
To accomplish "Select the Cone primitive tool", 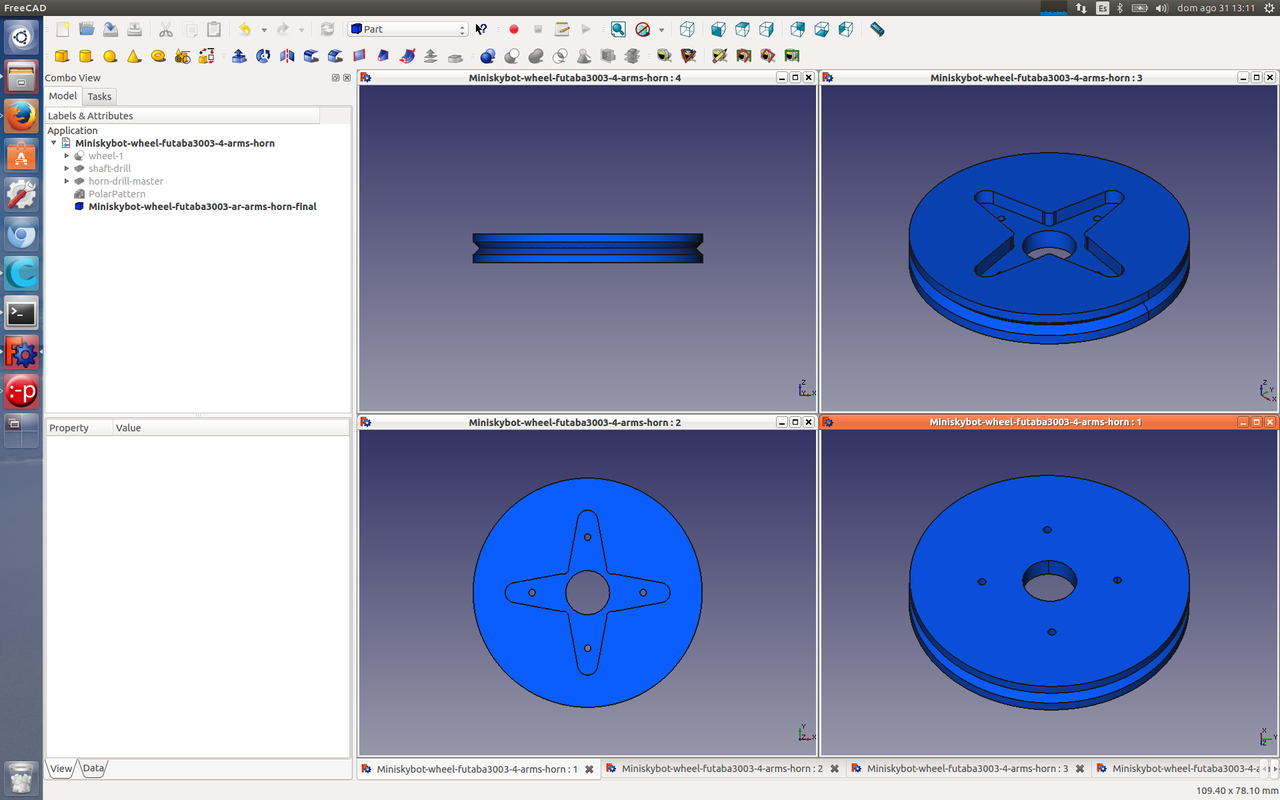I will [x=134, y=56].
